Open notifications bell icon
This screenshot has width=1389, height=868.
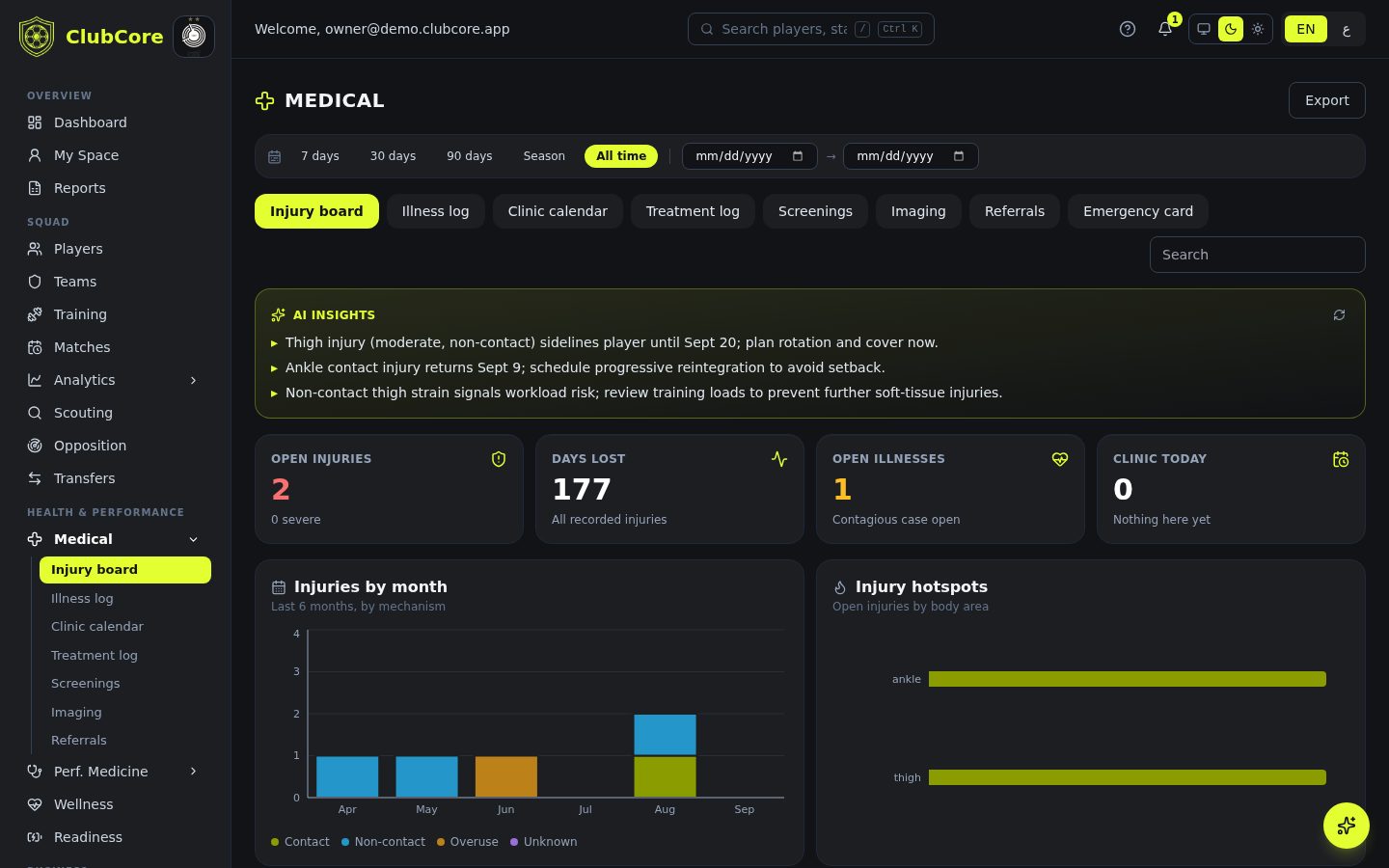click(x=1165, y=29)
